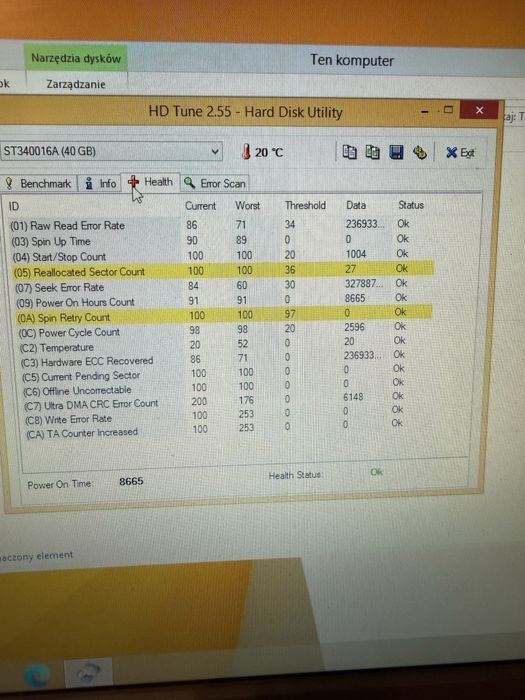Viewport: 525px width, 700px height.
Task: Open the ST340016A drive dropdown
Action: (111, 151)
